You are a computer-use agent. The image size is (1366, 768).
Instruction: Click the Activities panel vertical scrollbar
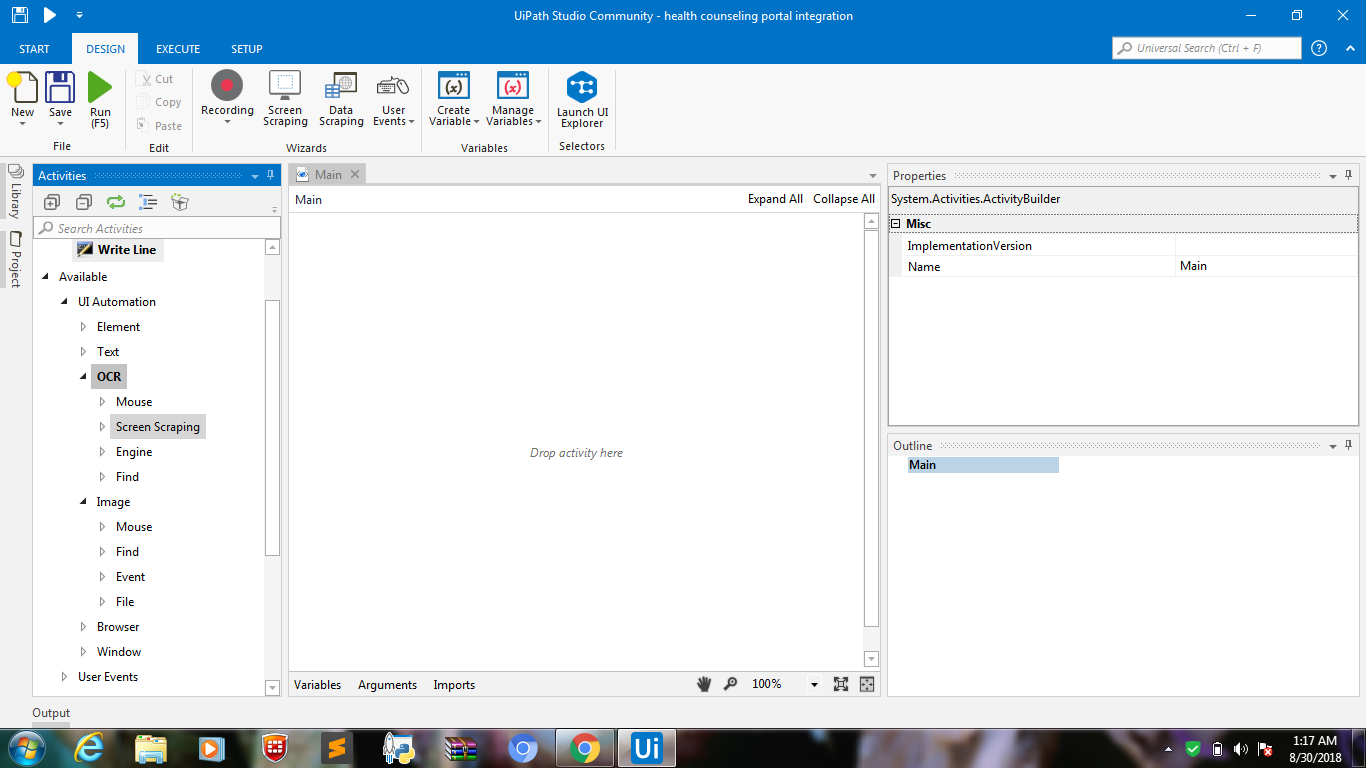click(x=273, y=427)
